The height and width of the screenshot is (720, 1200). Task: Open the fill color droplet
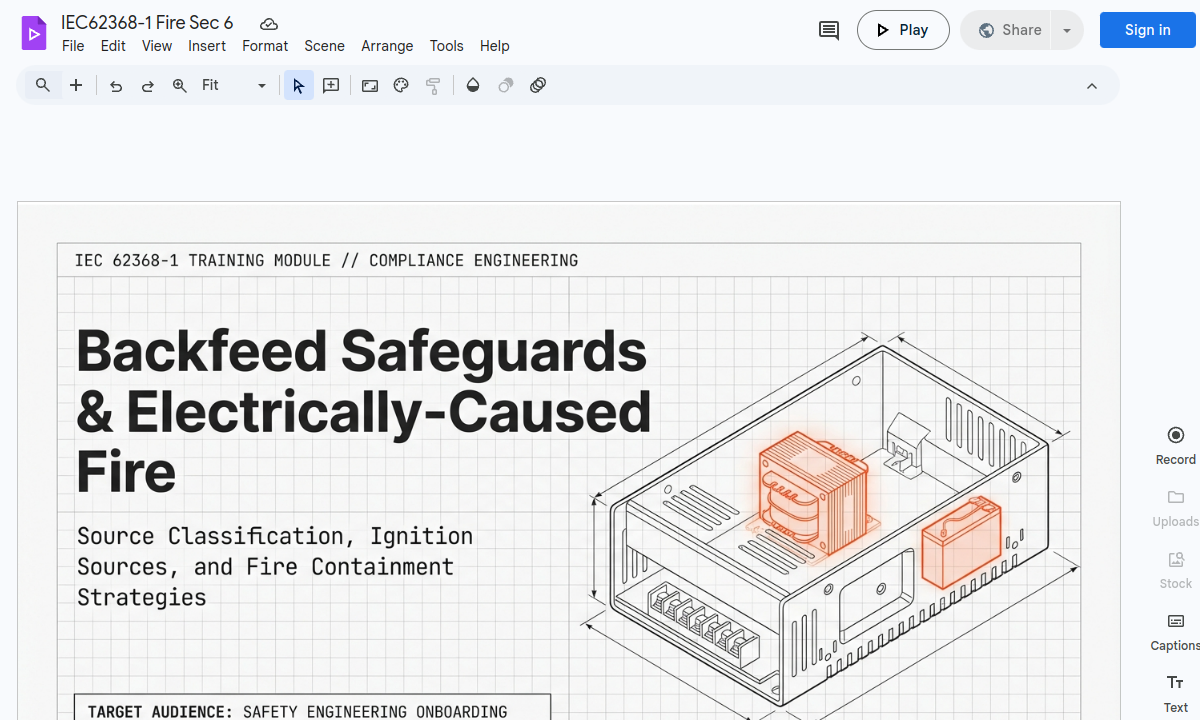(x=473, y=86)
